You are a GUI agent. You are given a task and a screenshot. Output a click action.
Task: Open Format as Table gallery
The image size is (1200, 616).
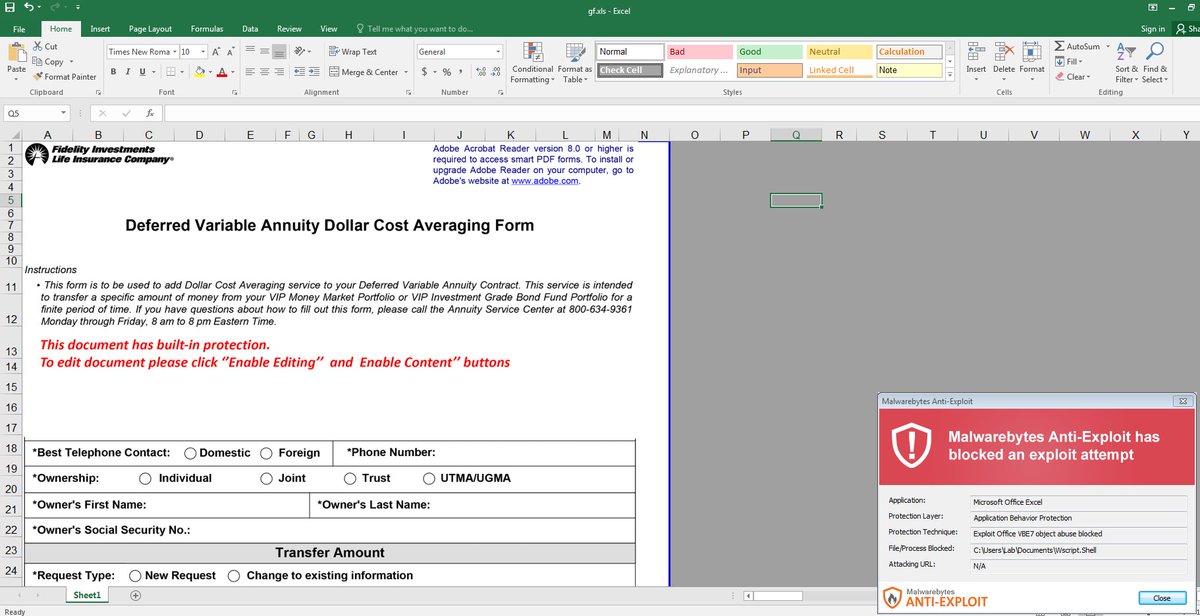pos(575,63)
